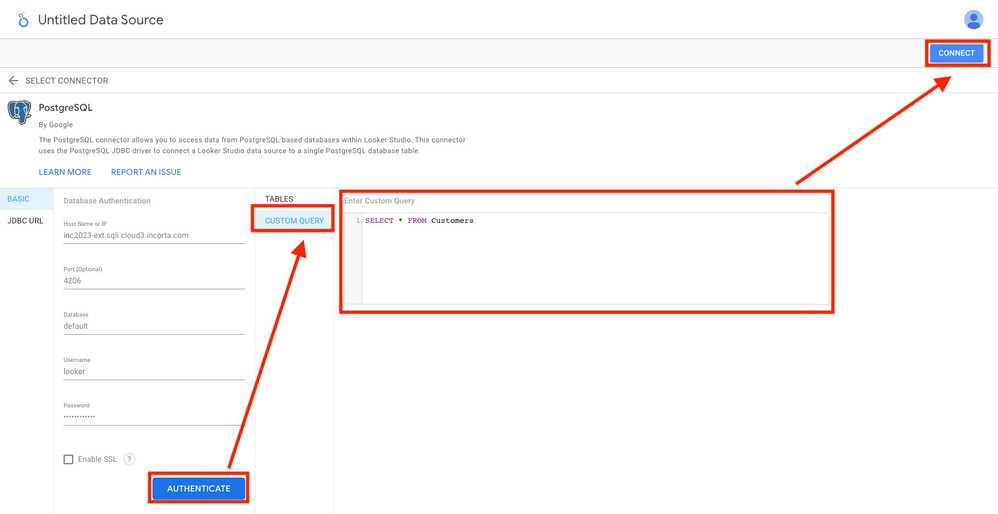Open the user account avatar

[x=973, y=20]
